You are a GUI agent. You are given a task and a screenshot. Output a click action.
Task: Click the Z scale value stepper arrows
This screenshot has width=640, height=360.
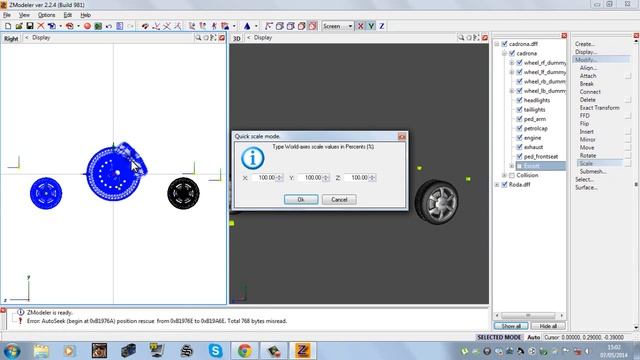[372, 178]
